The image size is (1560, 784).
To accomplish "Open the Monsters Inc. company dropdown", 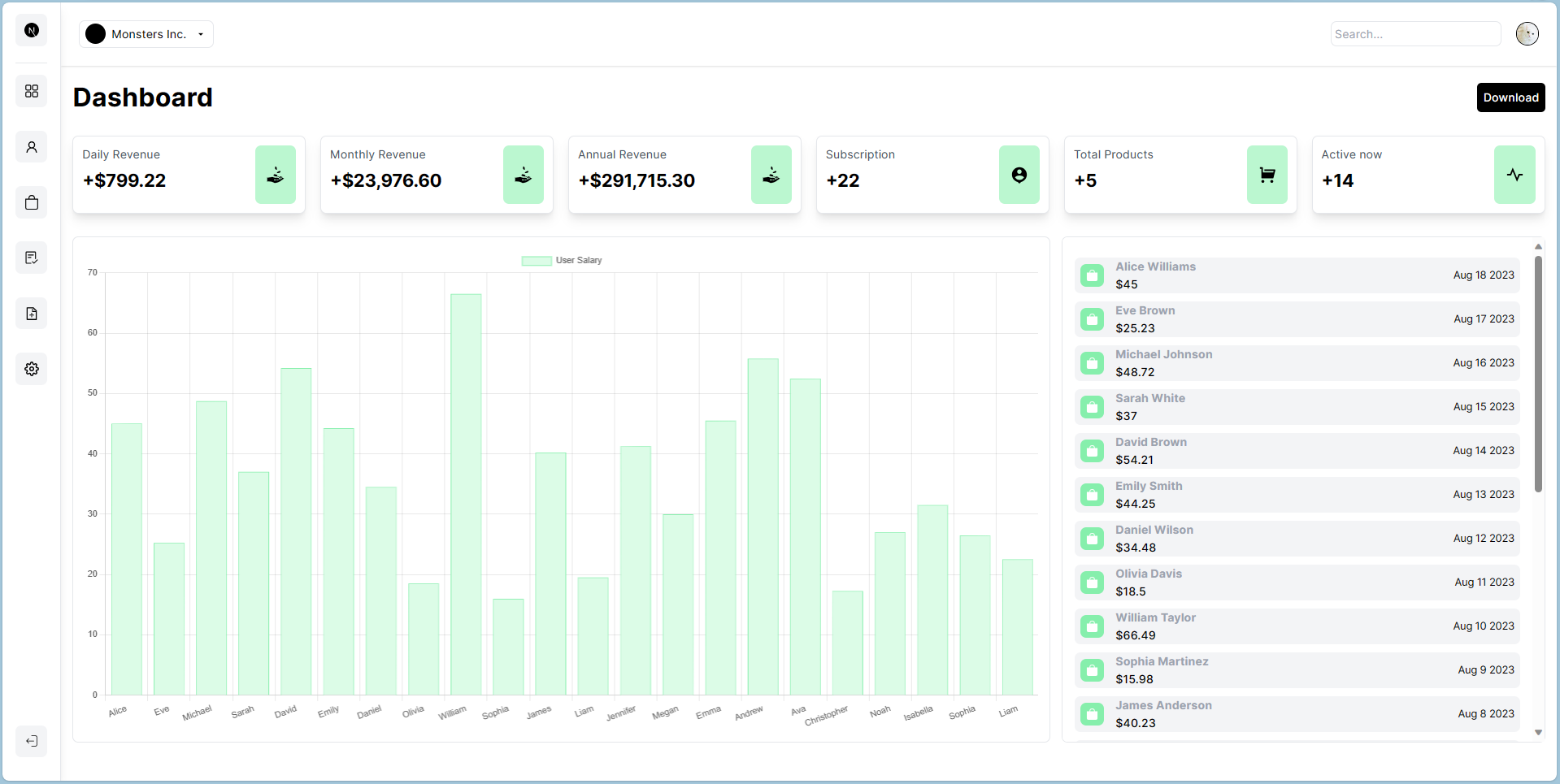I will point(146,33).
